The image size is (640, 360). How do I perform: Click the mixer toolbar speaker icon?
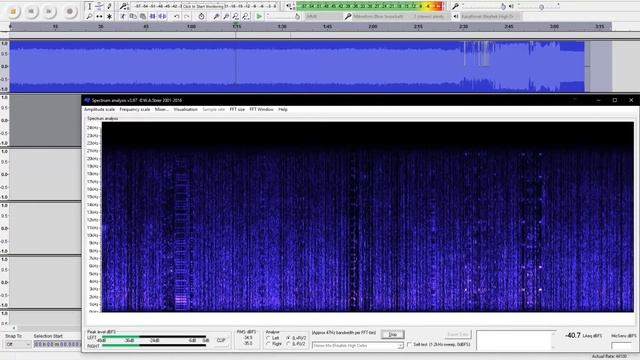(x=511, y=6)
